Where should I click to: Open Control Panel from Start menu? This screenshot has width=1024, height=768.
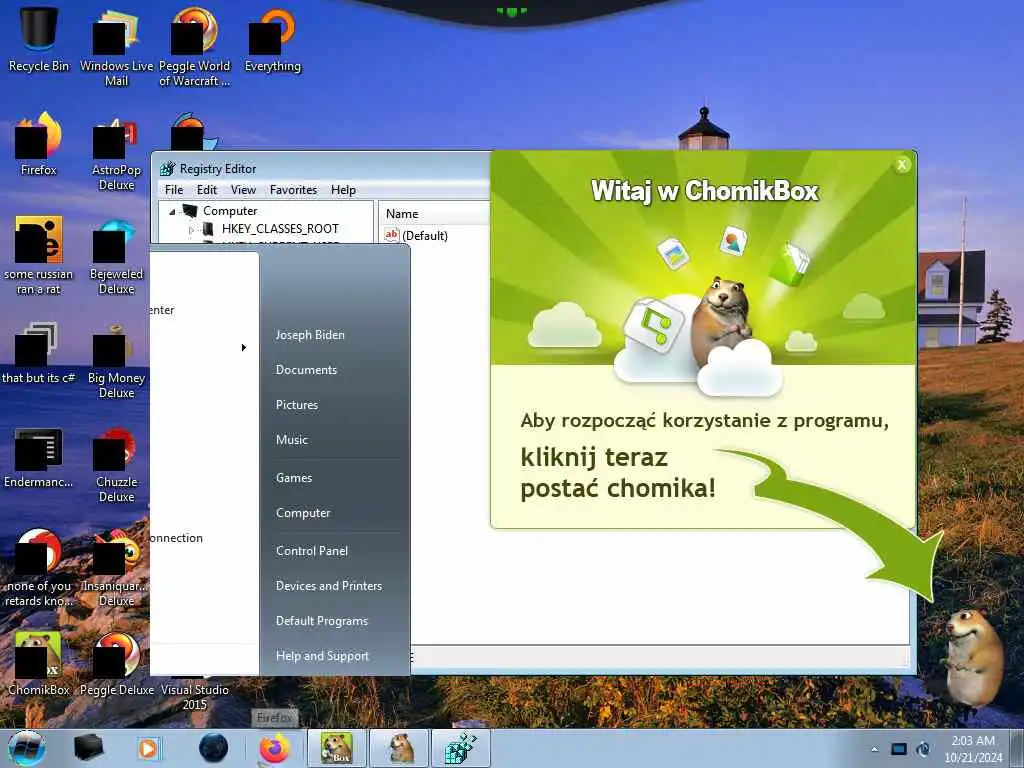[312, 551]
